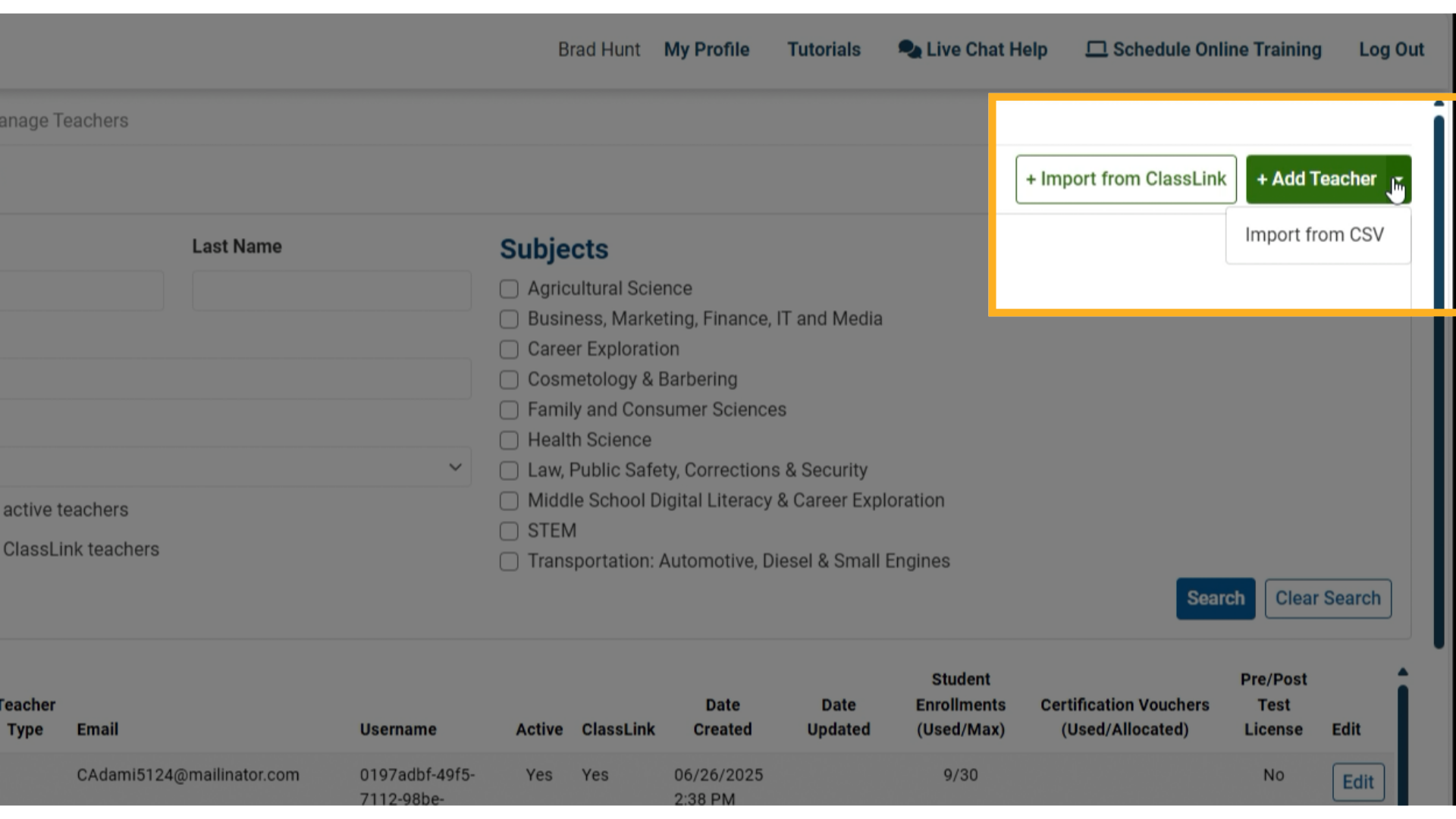This screenshot has width=1456, height=819.
Task: Check Middle School Digital Literacy & Career Exploration
Action: click(x=509, y=501)
